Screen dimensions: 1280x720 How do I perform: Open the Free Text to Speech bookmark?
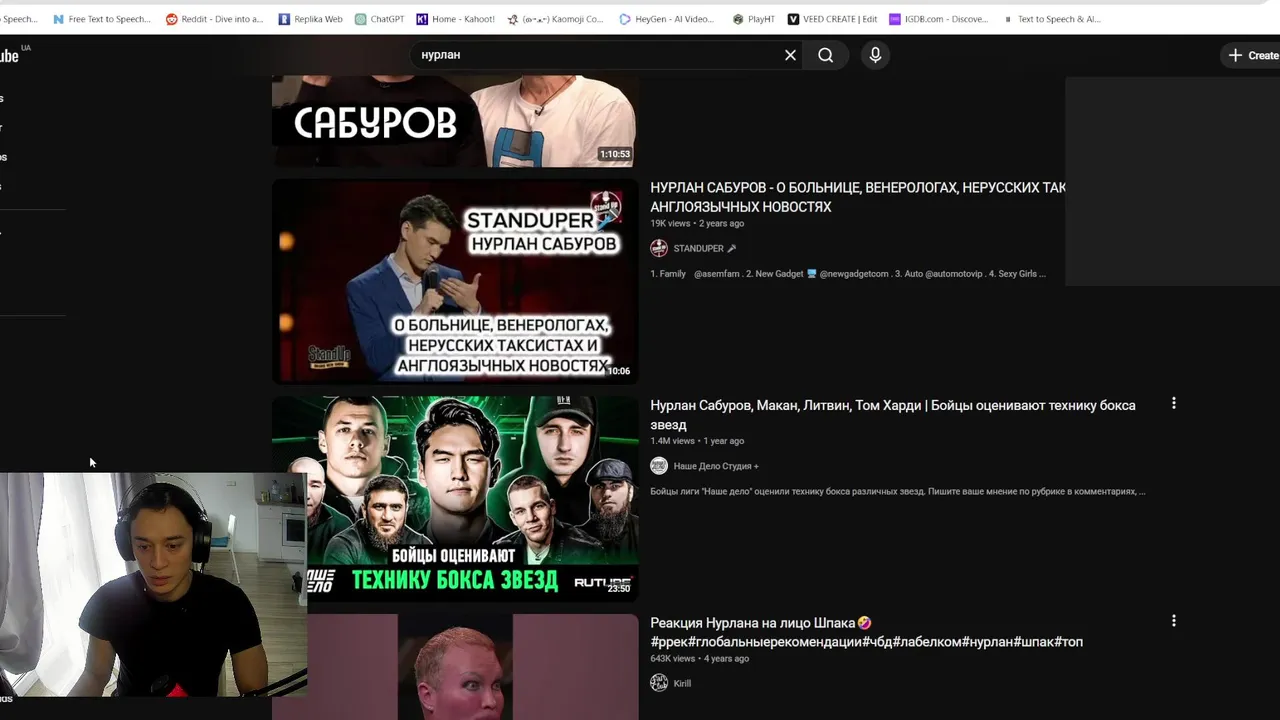[x=101, y=19]
